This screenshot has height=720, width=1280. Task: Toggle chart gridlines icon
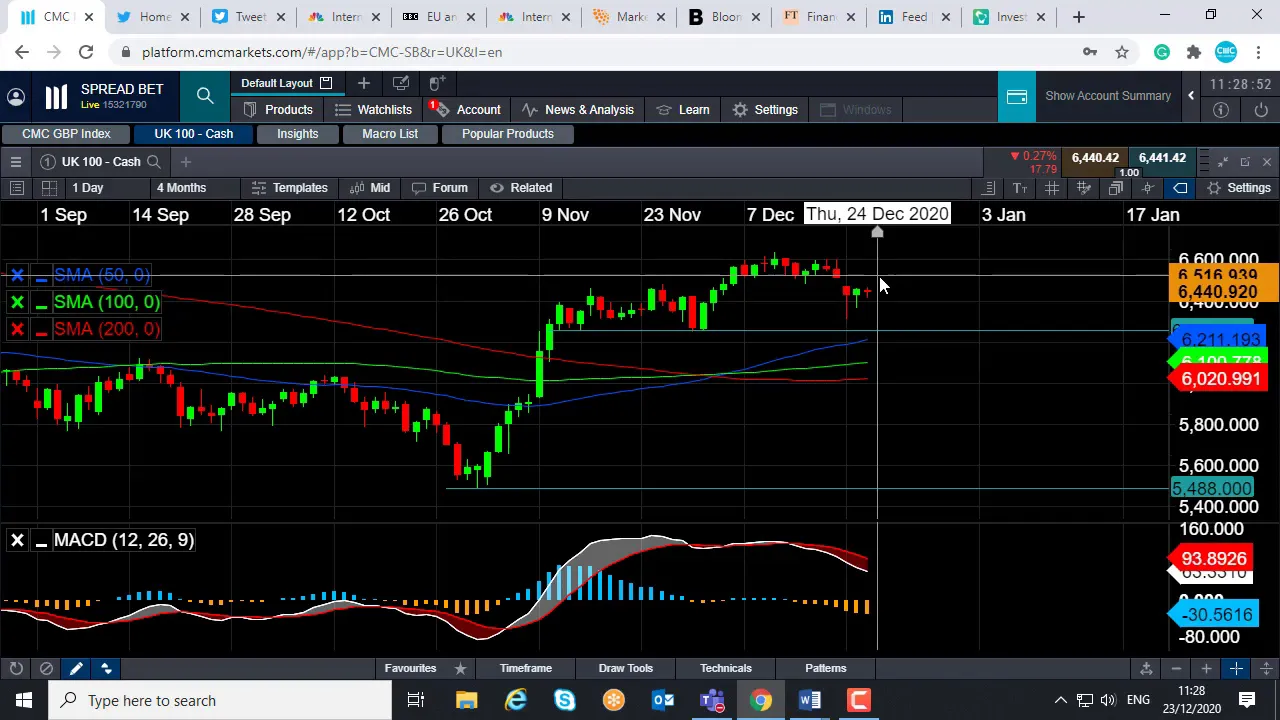tap(1052, 188)
